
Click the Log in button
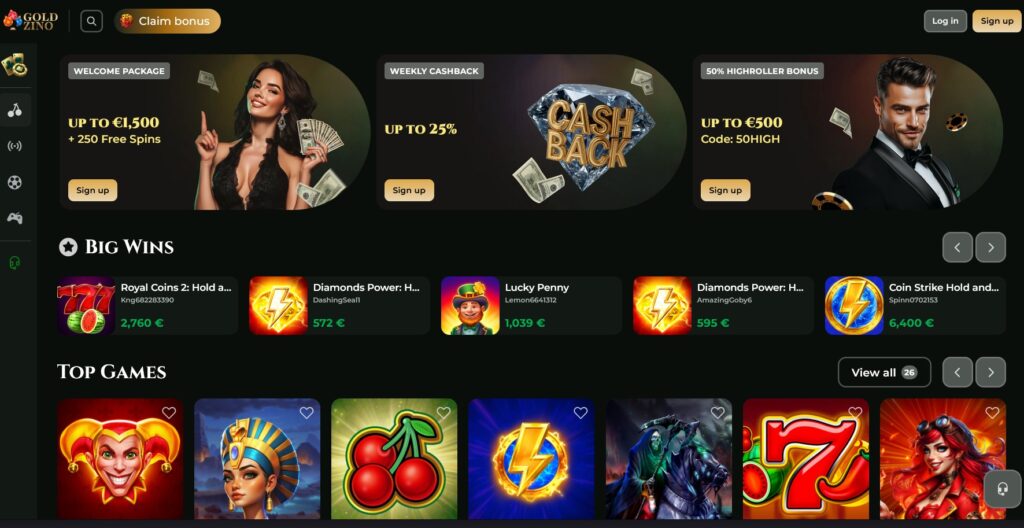[945, 21]
